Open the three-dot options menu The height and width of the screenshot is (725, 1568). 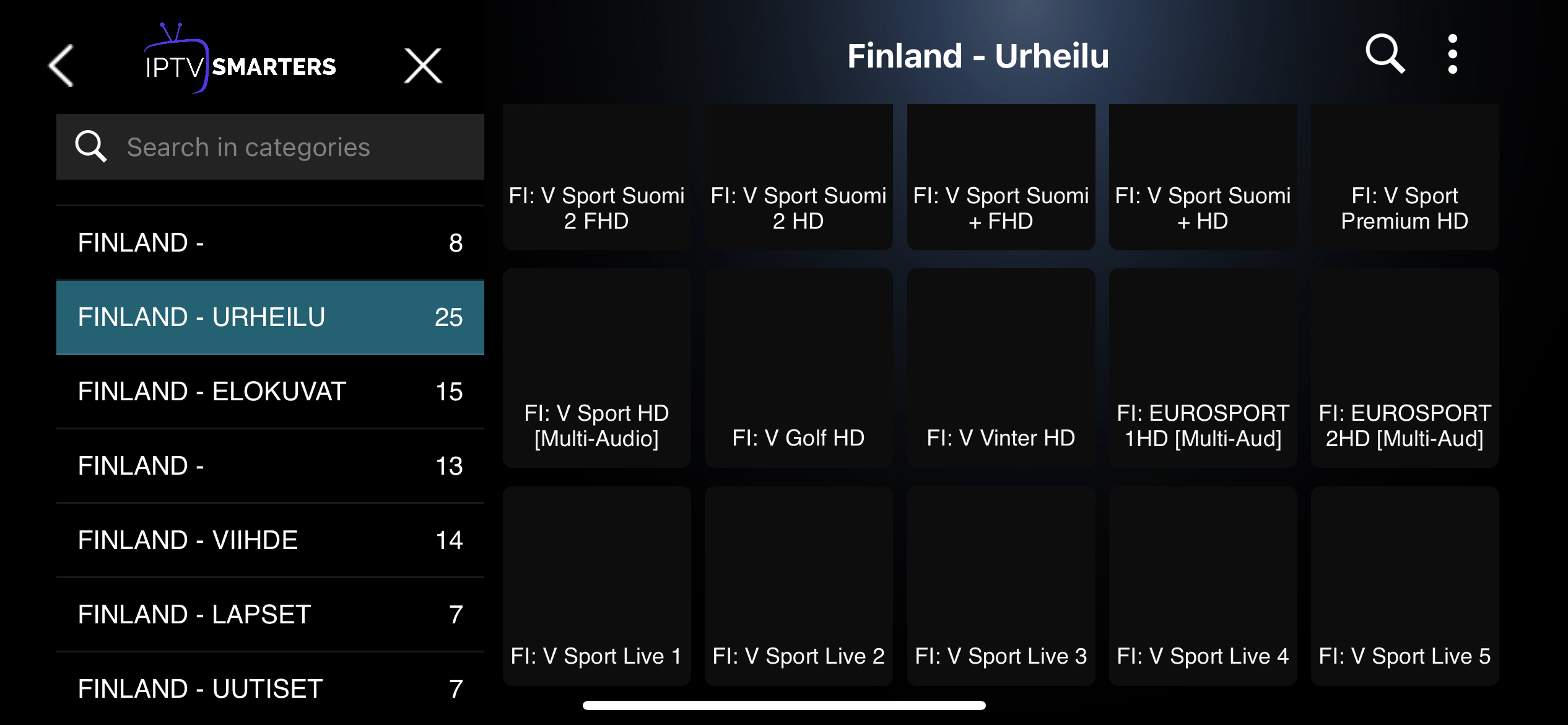[1452, 55]
